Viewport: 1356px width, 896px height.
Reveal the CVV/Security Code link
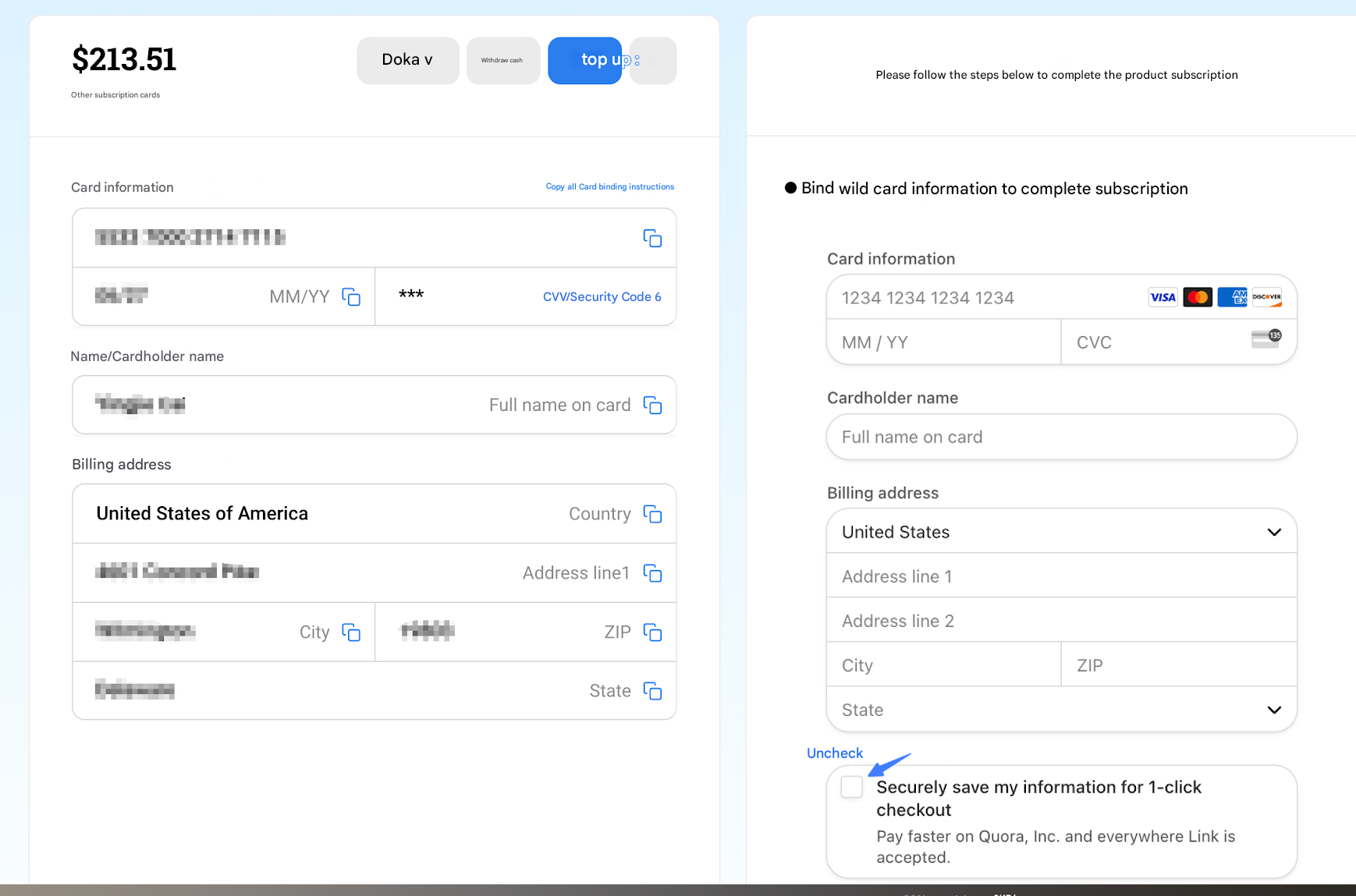click(602, 297)
